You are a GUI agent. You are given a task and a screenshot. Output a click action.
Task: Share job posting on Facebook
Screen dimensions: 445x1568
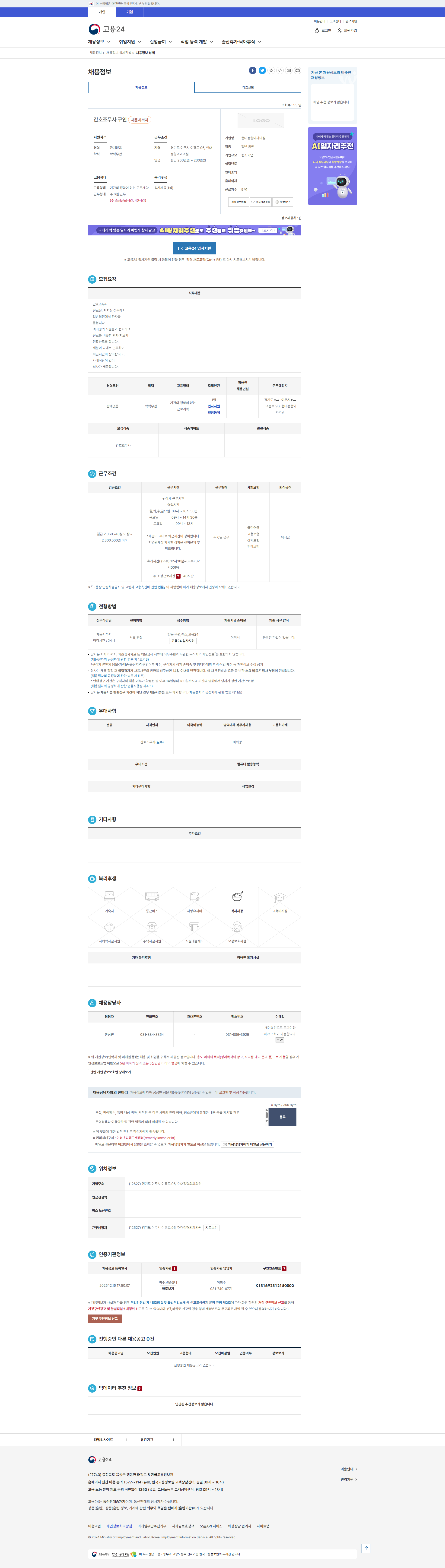[x=253, y=71]
